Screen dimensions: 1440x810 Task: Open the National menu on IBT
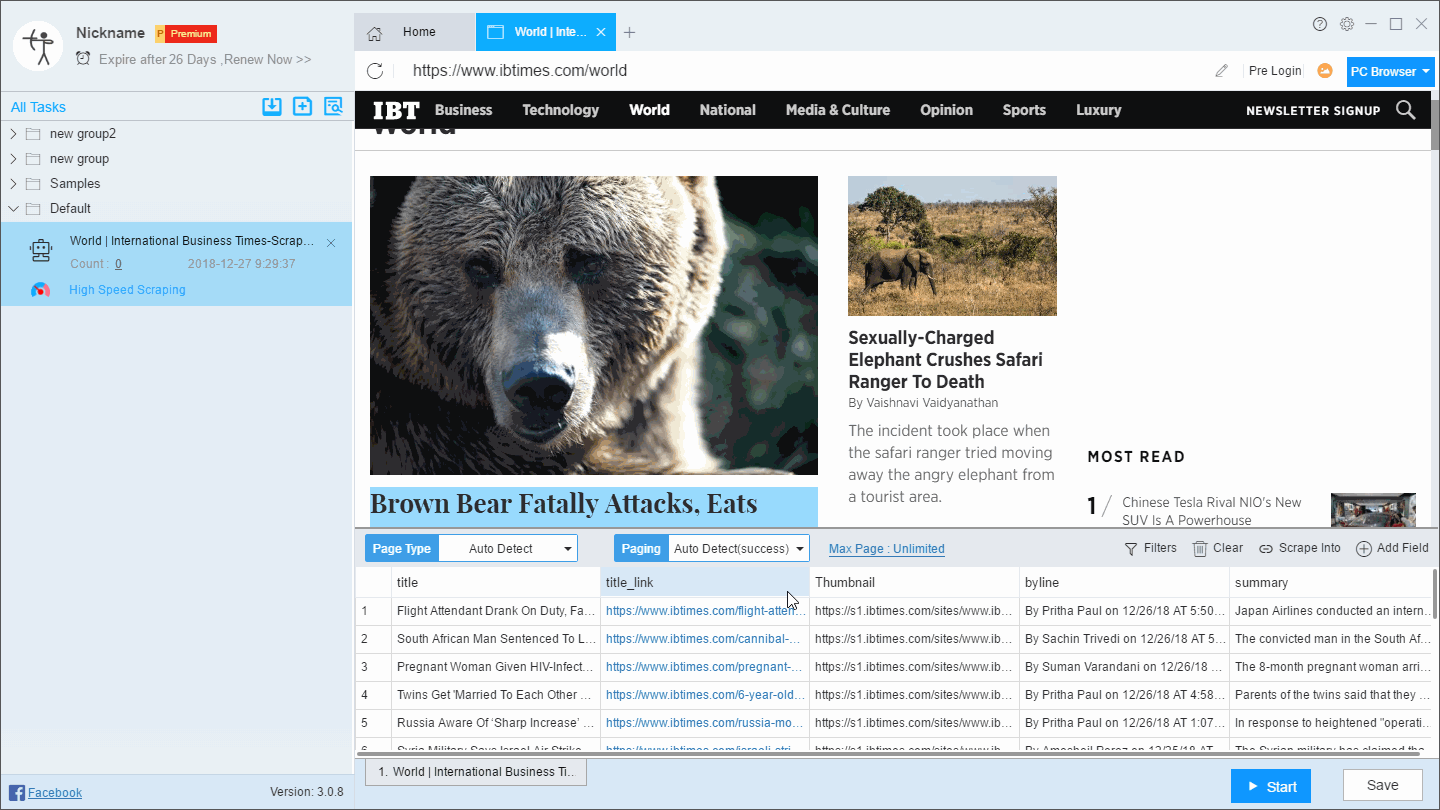pyautogui.click(x=727, y=110)
